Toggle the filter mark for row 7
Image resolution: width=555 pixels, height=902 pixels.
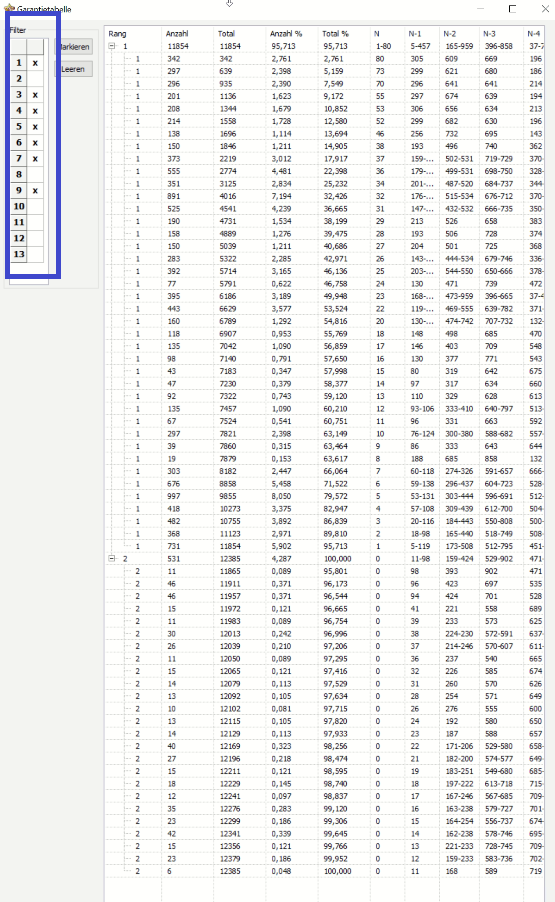(x=35, y=159)
